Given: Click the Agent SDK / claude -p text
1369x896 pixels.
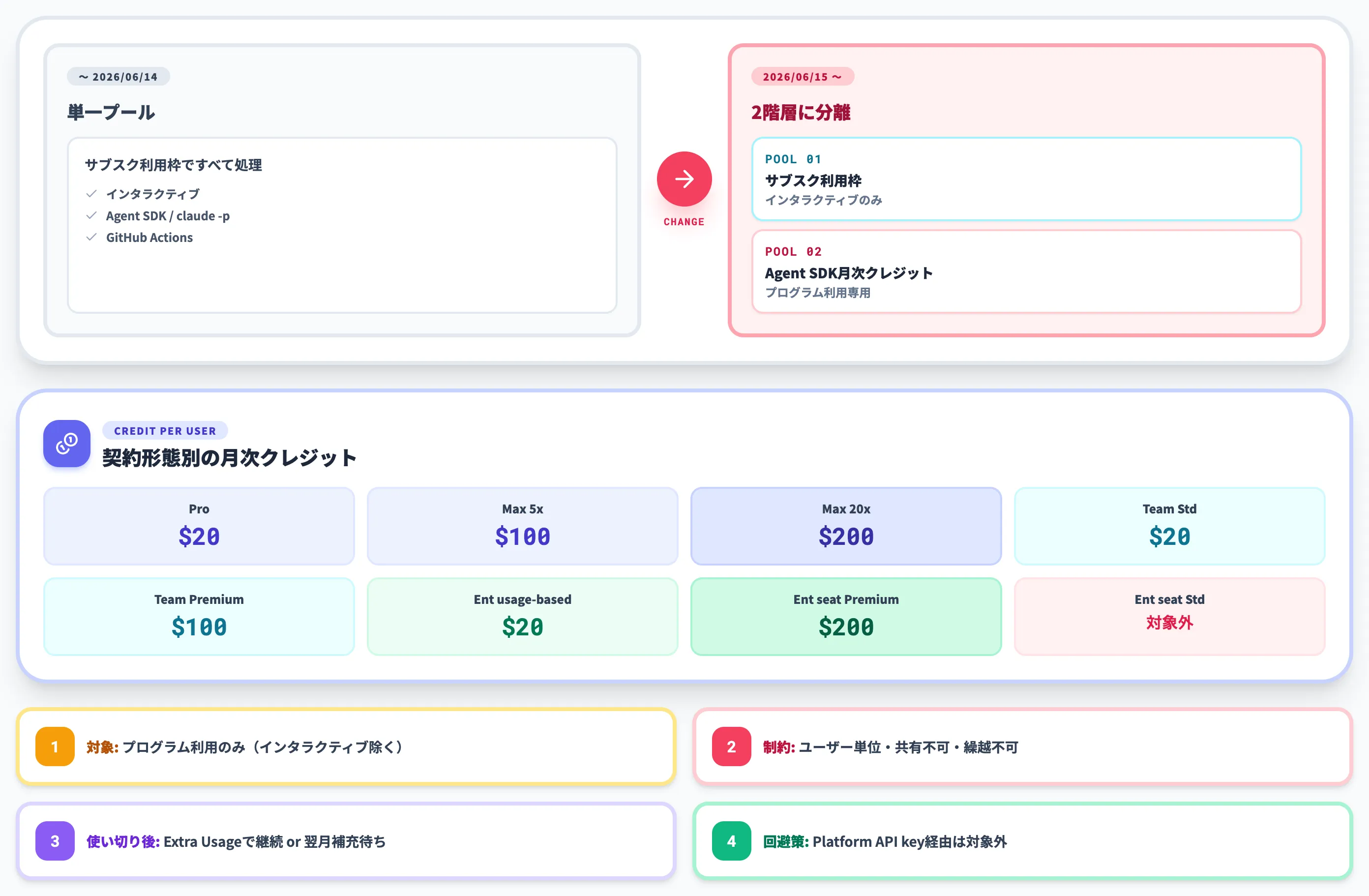Looking at the screenshot, I should pyautogui.click(x=168, y=216).
